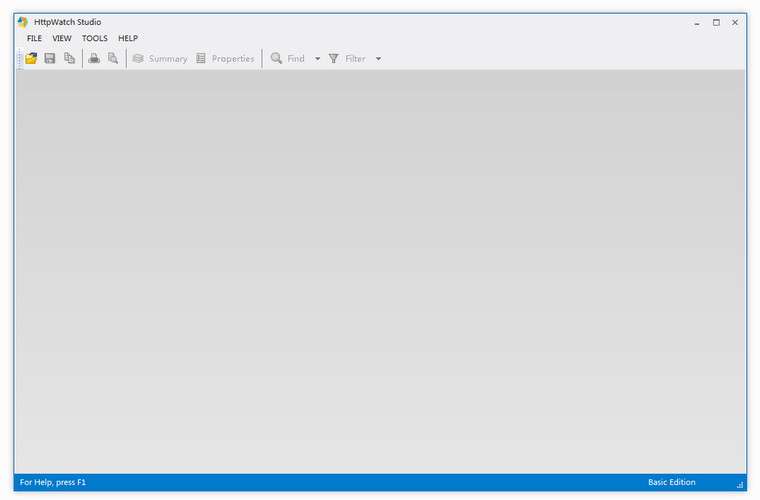Open the HELP menu
760x500 pixels.
coord(128,38)
